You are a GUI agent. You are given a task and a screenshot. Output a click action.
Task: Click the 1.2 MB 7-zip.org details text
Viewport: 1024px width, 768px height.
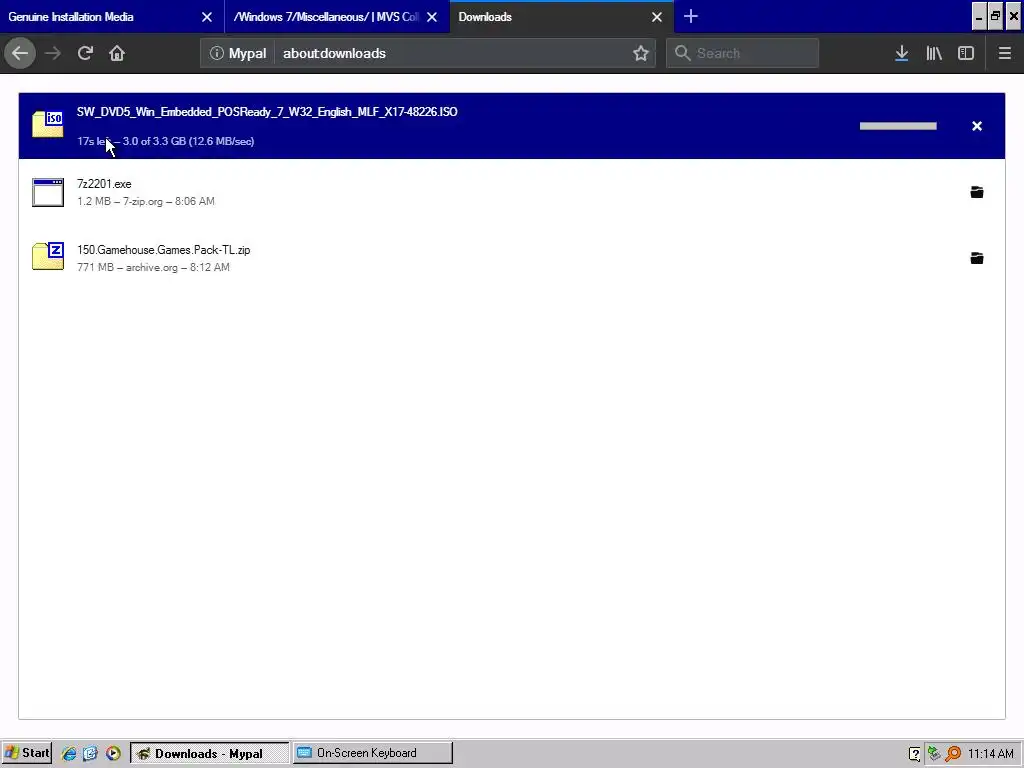(x=146, y=201)
